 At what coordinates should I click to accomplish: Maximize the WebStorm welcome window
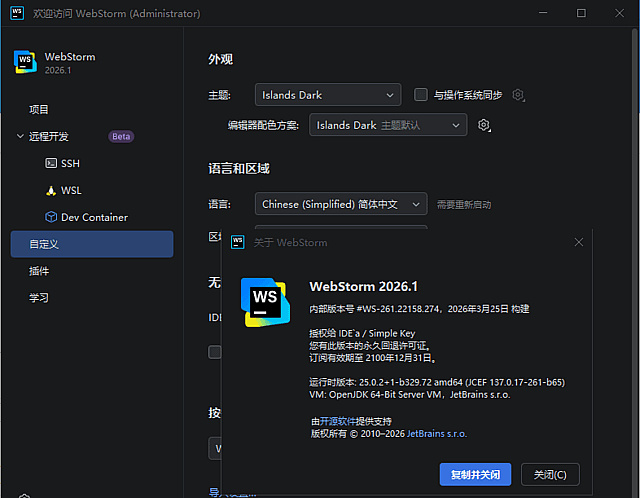(x=581, y=13)
